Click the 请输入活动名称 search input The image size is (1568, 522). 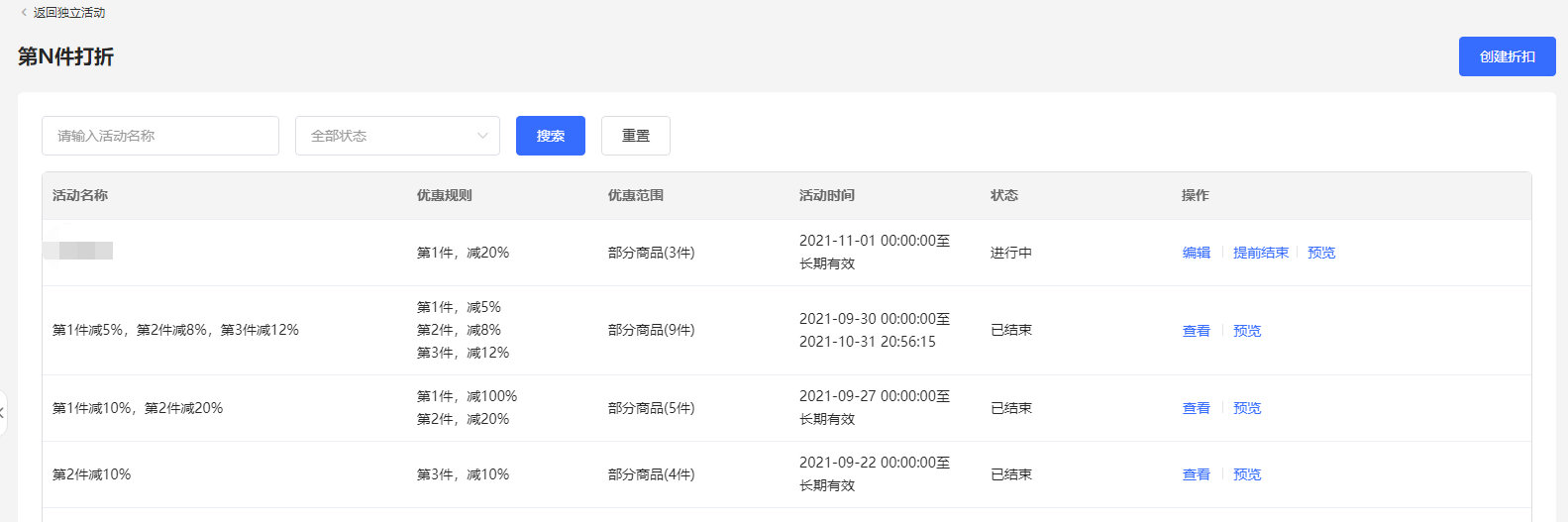click(160, 136)
